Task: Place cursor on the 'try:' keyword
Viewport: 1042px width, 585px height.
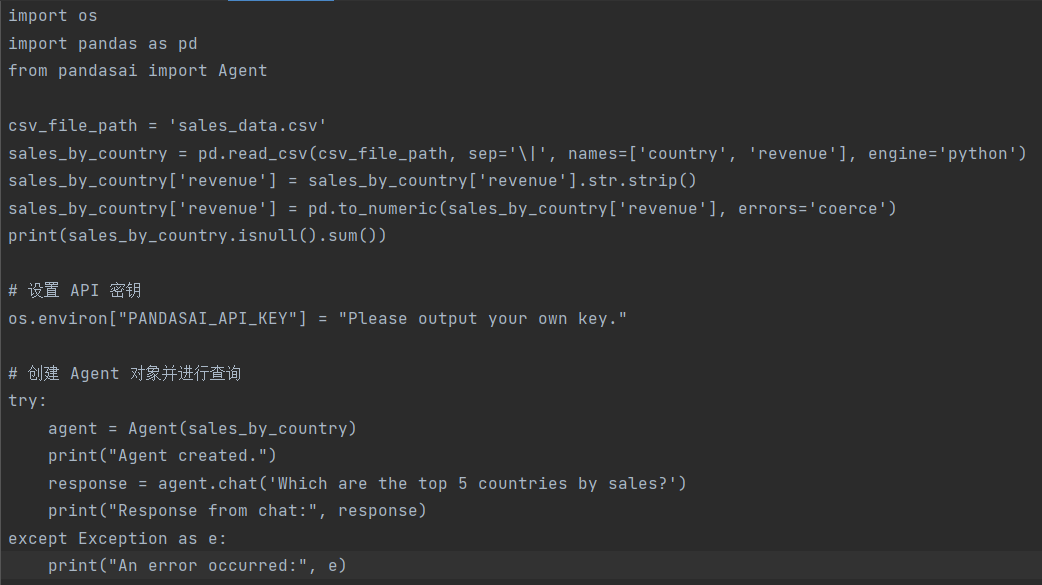Action: coord(27,400)
